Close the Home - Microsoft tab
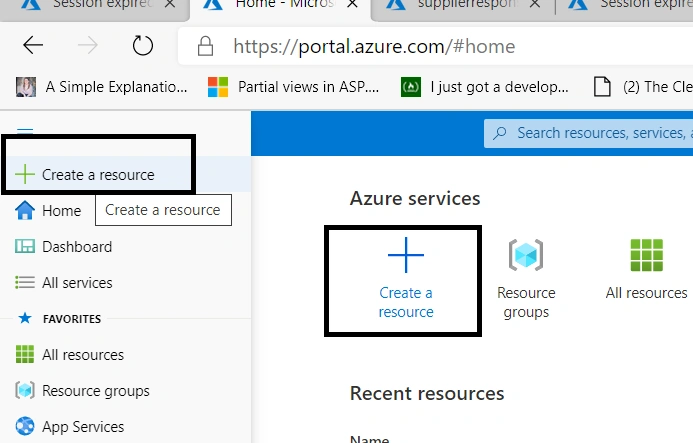The image size is (693, 443). tap(352, 4)
